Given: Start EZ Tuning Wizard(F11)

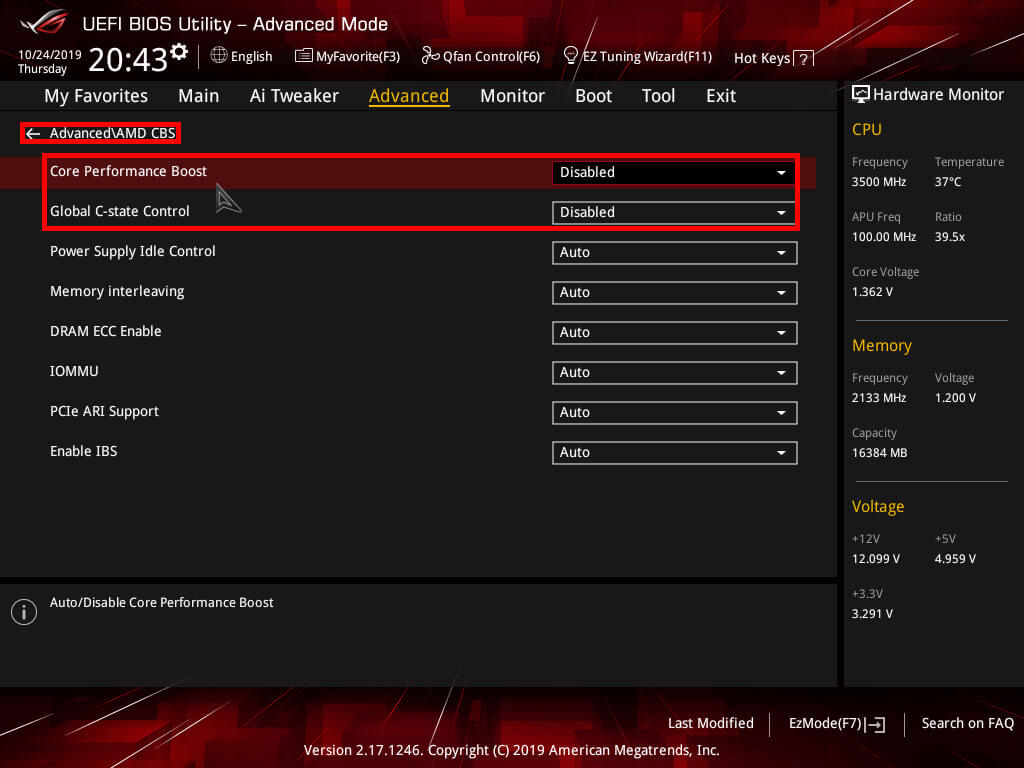Looking at the screenshot, I should (x=647, y=57).
